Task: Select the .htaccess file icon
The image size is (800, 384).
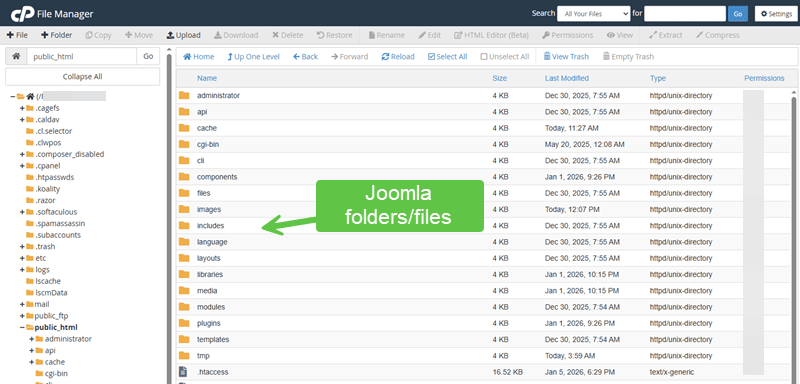Action: point(184,372)
